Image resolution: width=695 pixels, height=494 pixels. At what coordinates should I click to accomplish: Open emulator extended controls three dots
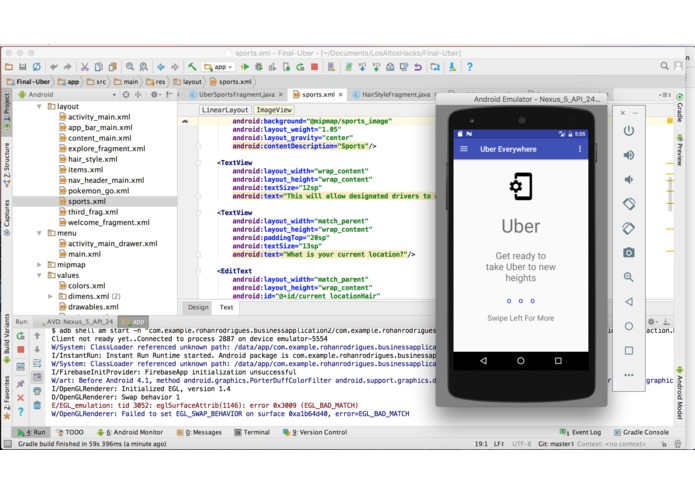(629, 375)
